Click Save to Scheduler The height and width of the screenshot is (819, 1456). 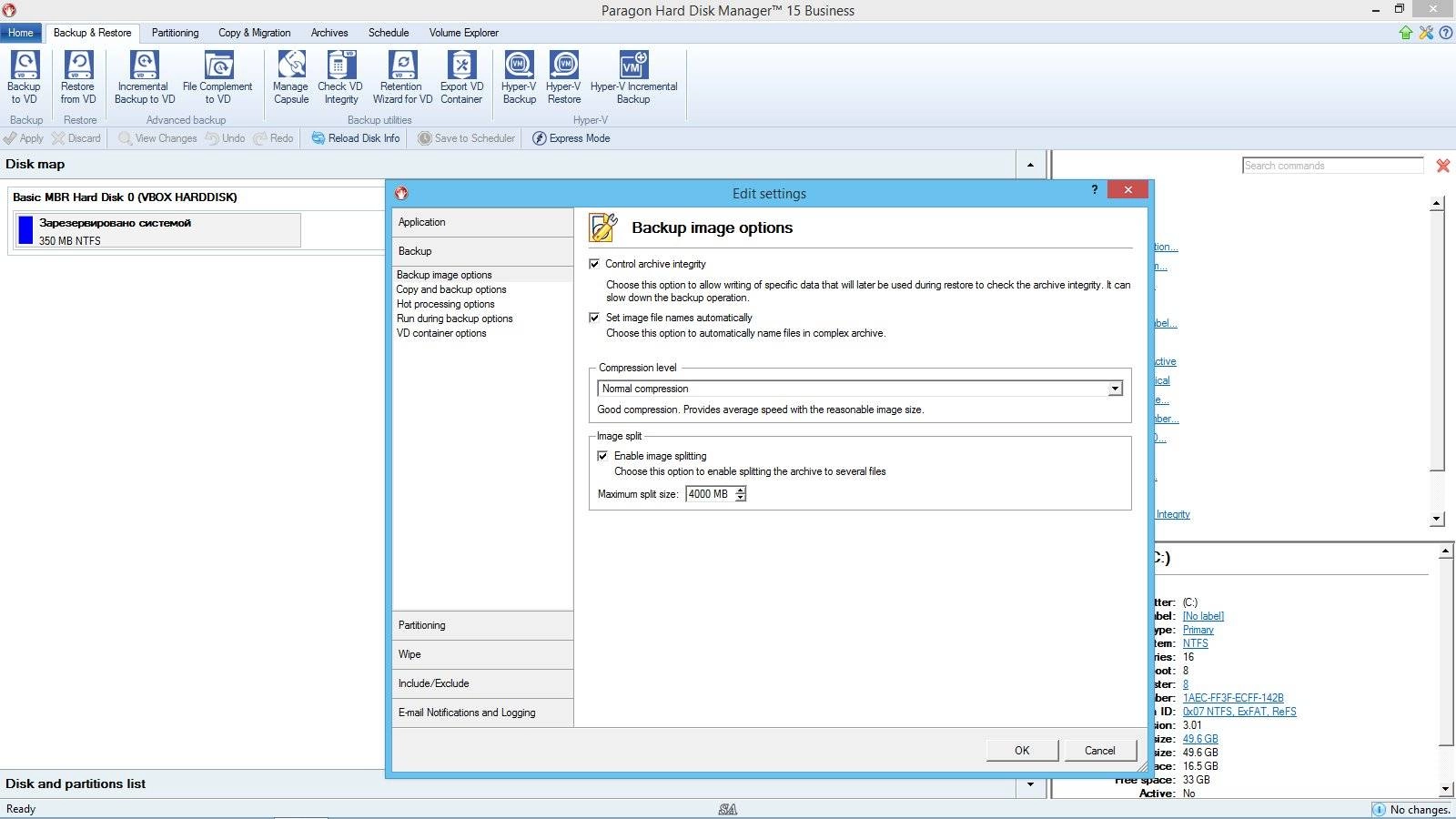coord(466,138)
